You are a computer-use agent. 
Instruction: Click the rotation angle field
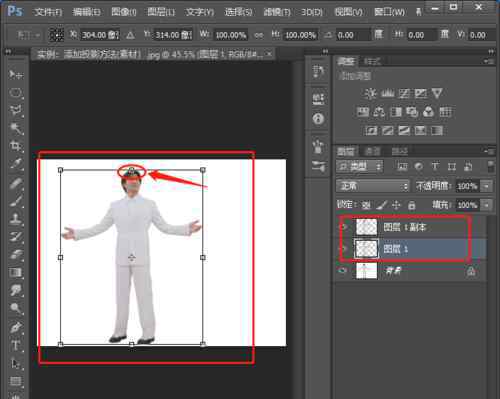[x=353, y=35]
